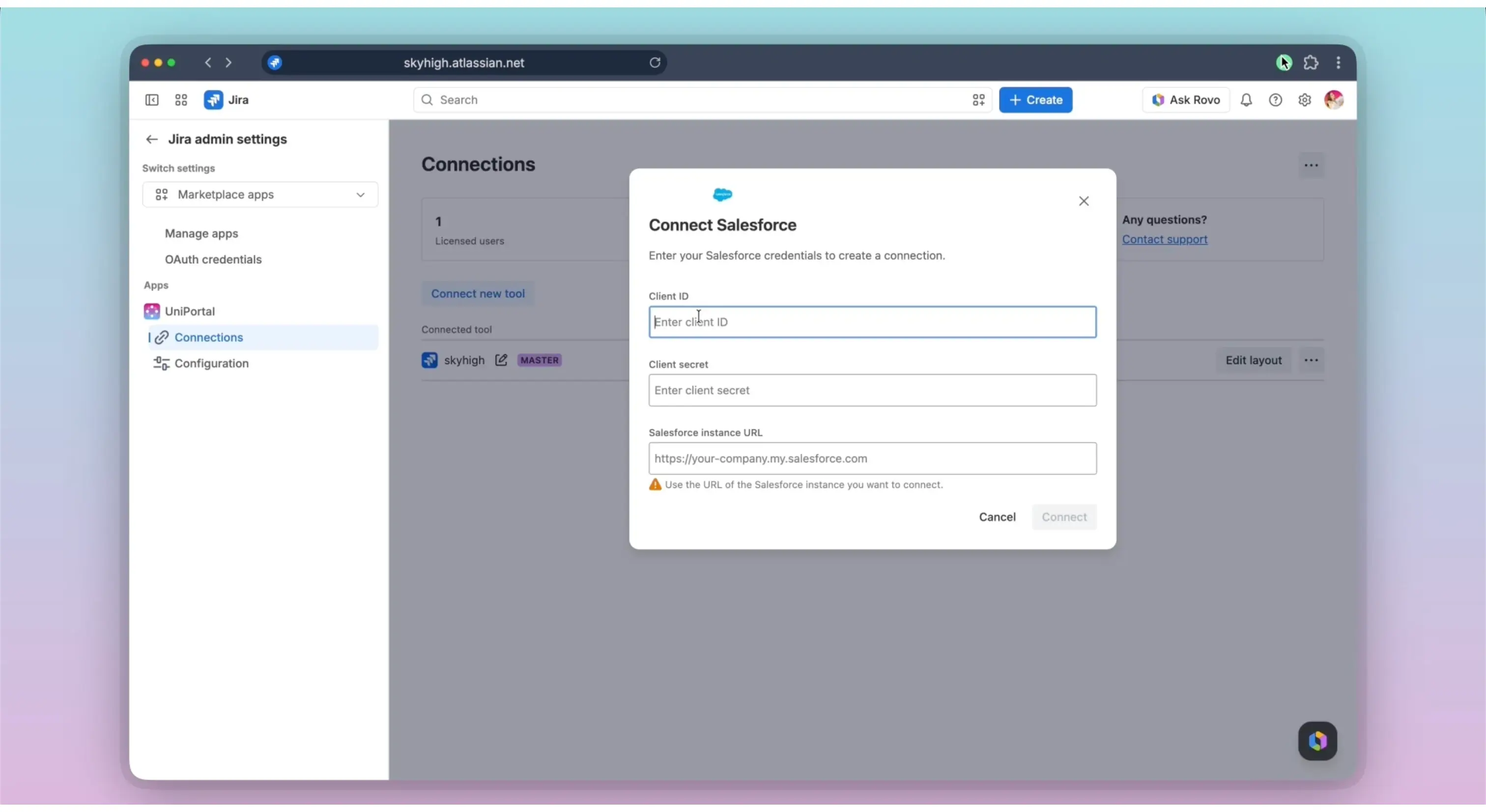The width and height of the screenshot is (1486, 812).
Task: Expand Marketplace apps settings dropdown
Action: pos(260,195)
